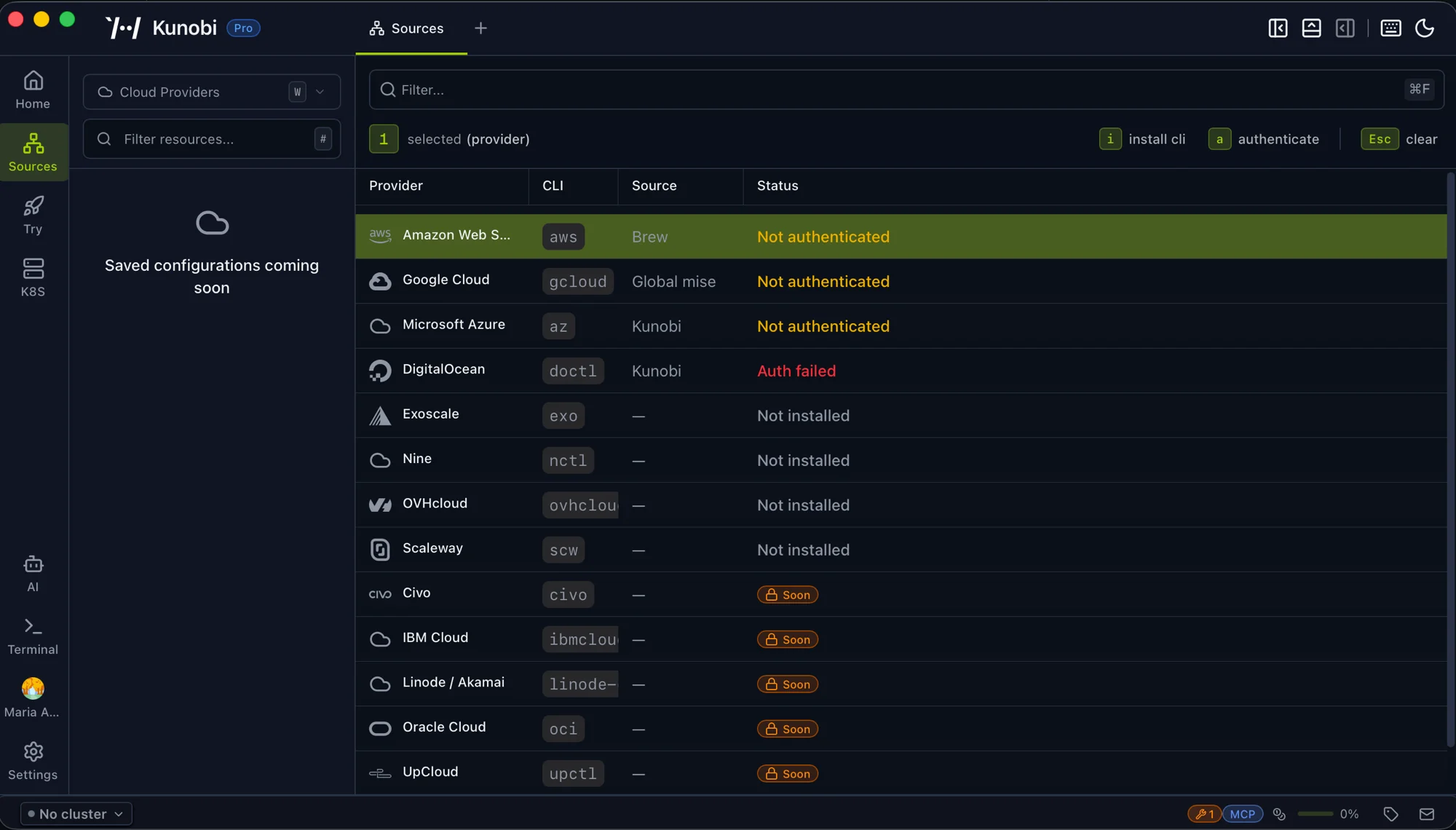Screen dimensions: 1456x830
Task: Sort by the CLI column header
Action: [x=553, y=186]
